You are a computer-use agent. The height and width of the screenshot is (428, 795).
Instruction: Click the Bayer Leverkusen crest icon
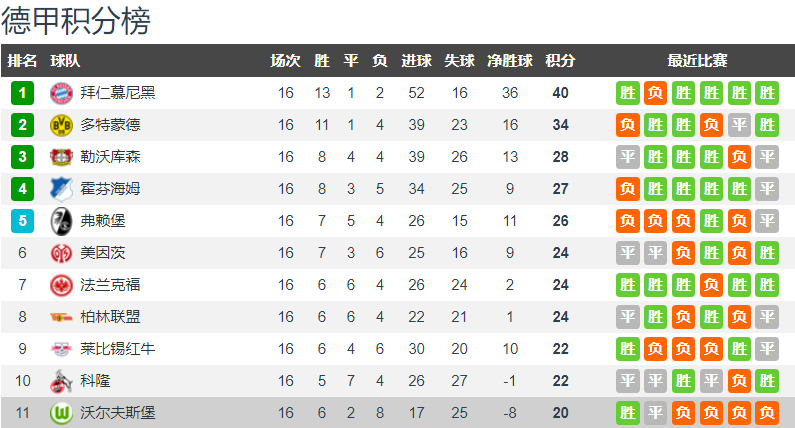61,157
